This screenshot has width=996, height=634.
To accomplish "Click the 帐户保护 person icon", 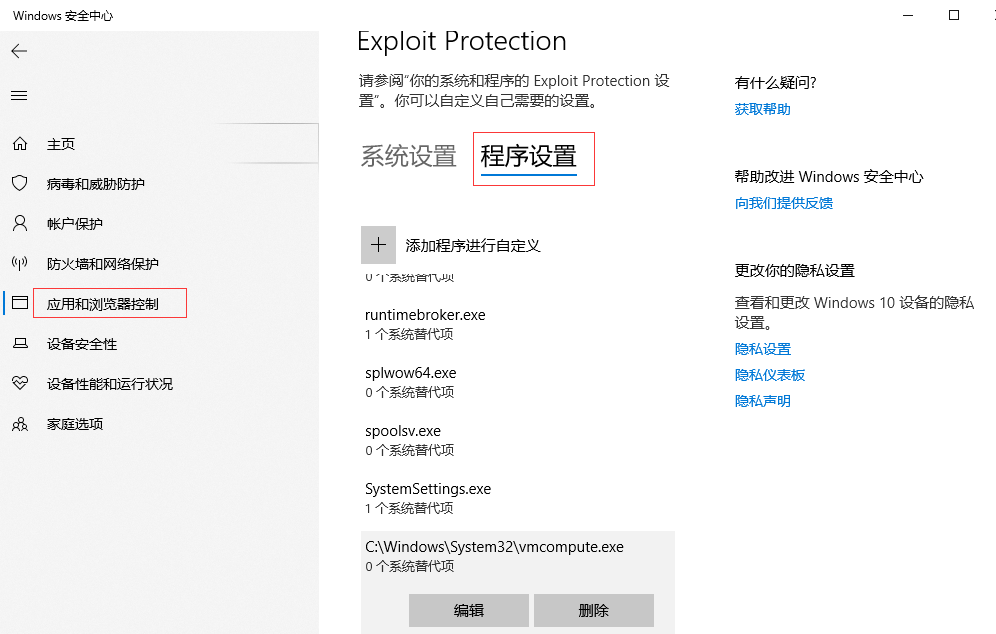I will click(x=19, y=223).
